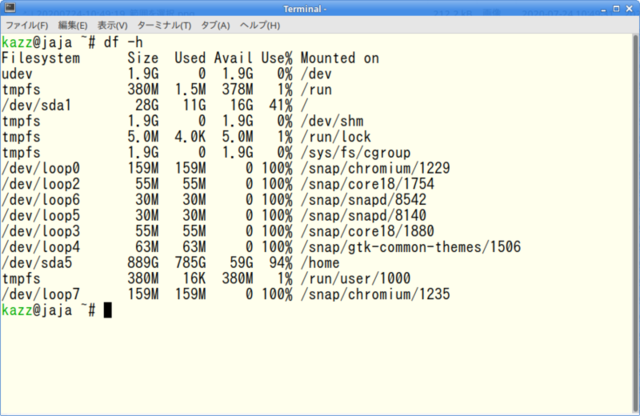Open the ファイル(F) menu
The width and height of the screenshot is (640, 416).
27,25
